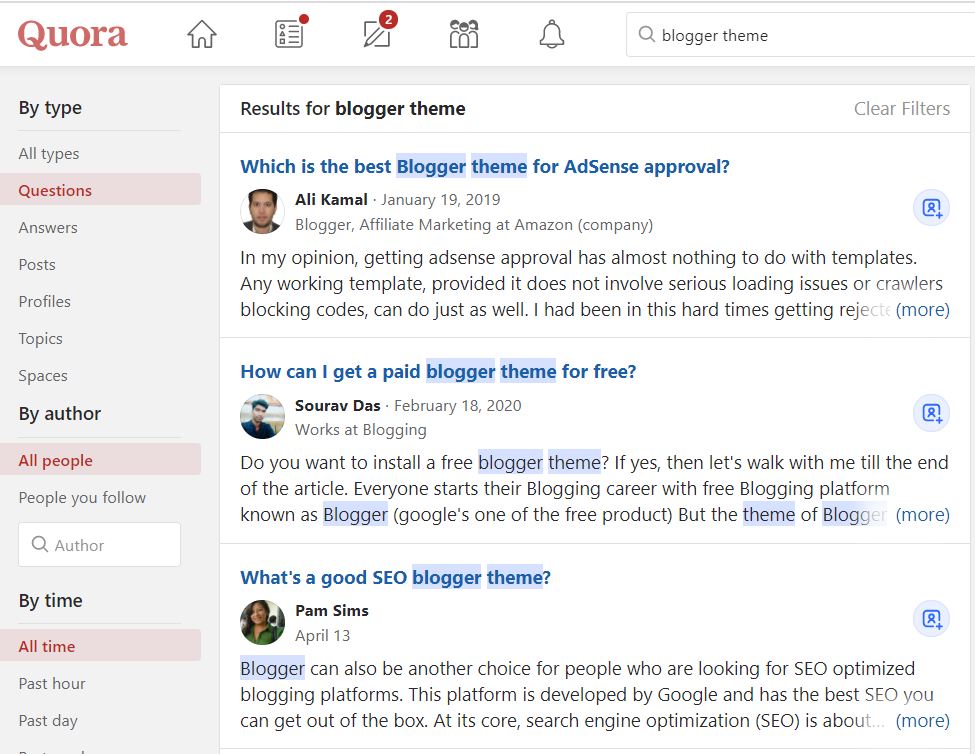
Task: Click the follow icon beside Sourav Das's question
Action: coord(930,414)
